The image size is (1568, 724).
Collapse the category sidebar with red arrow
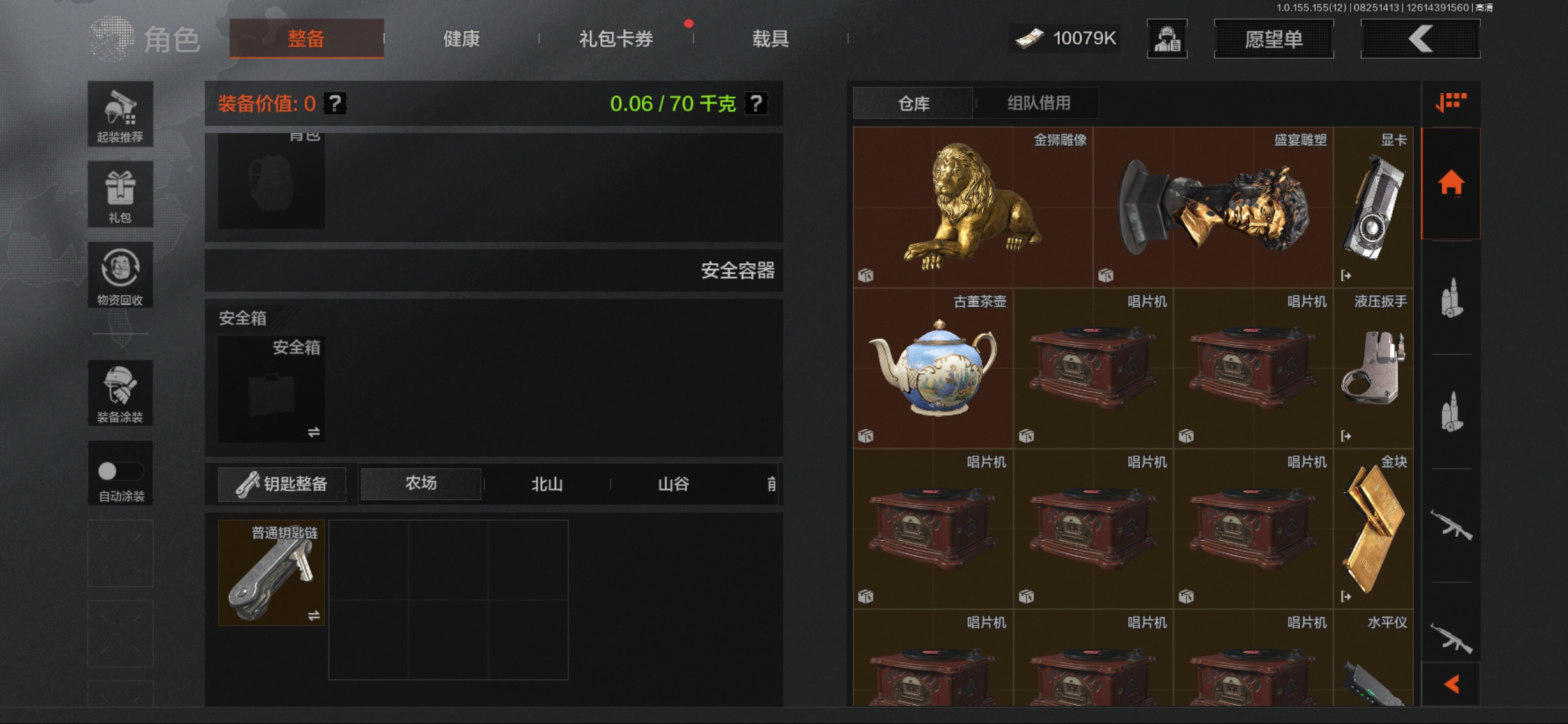point(1451,684)
